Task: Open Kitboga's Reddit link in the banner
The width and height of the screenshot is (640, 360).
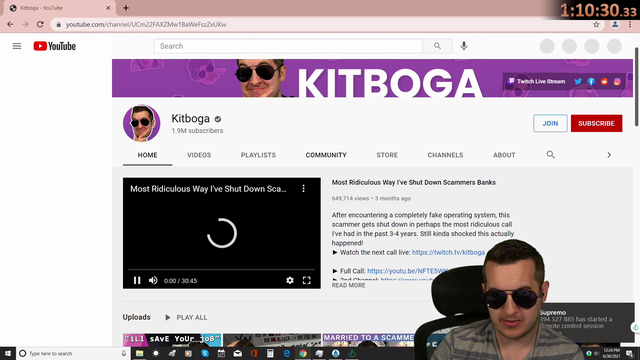Action: point(604,81)
